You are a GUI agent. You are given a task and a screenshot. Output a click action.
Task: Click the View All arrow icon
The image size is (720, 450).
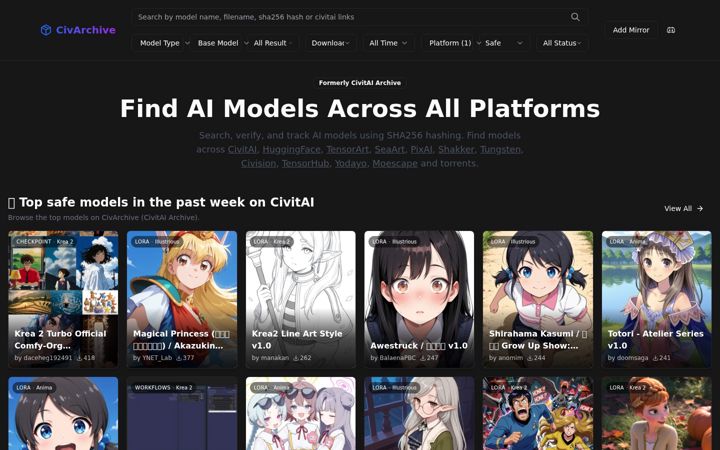700,208
